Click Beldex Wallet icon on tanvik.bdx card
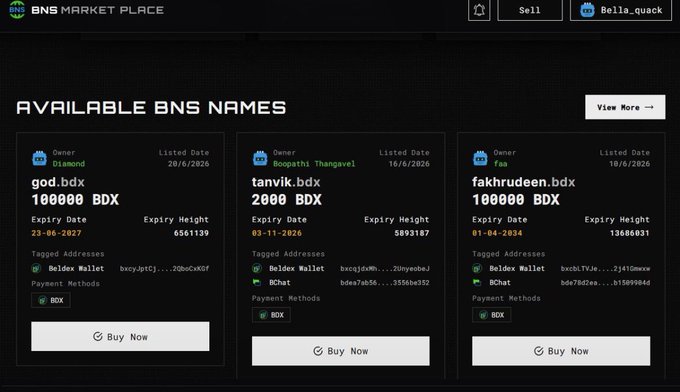The width and height of the screenshot is (680, 392). pyautogui.click(x=257, y=268)
